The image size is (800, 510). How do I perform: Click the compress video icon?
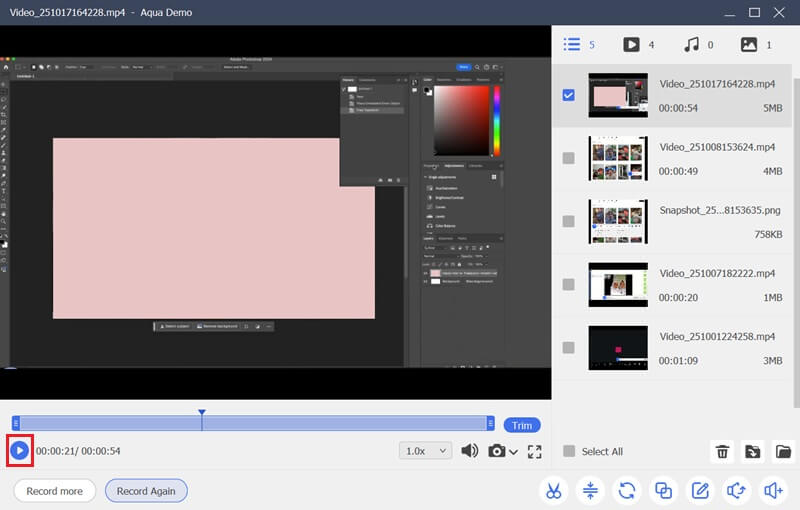point(590,491)
